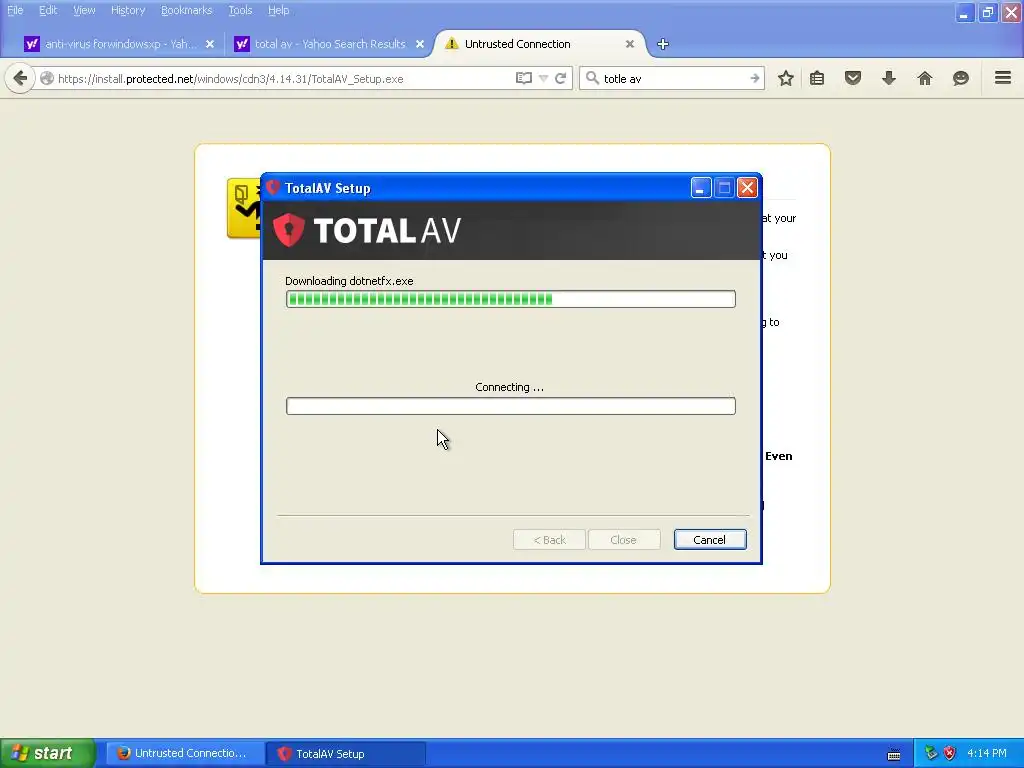Viewport: 1024px width, 768px height.
Task: Click the network connection tray icon
Action: (931, 754)
